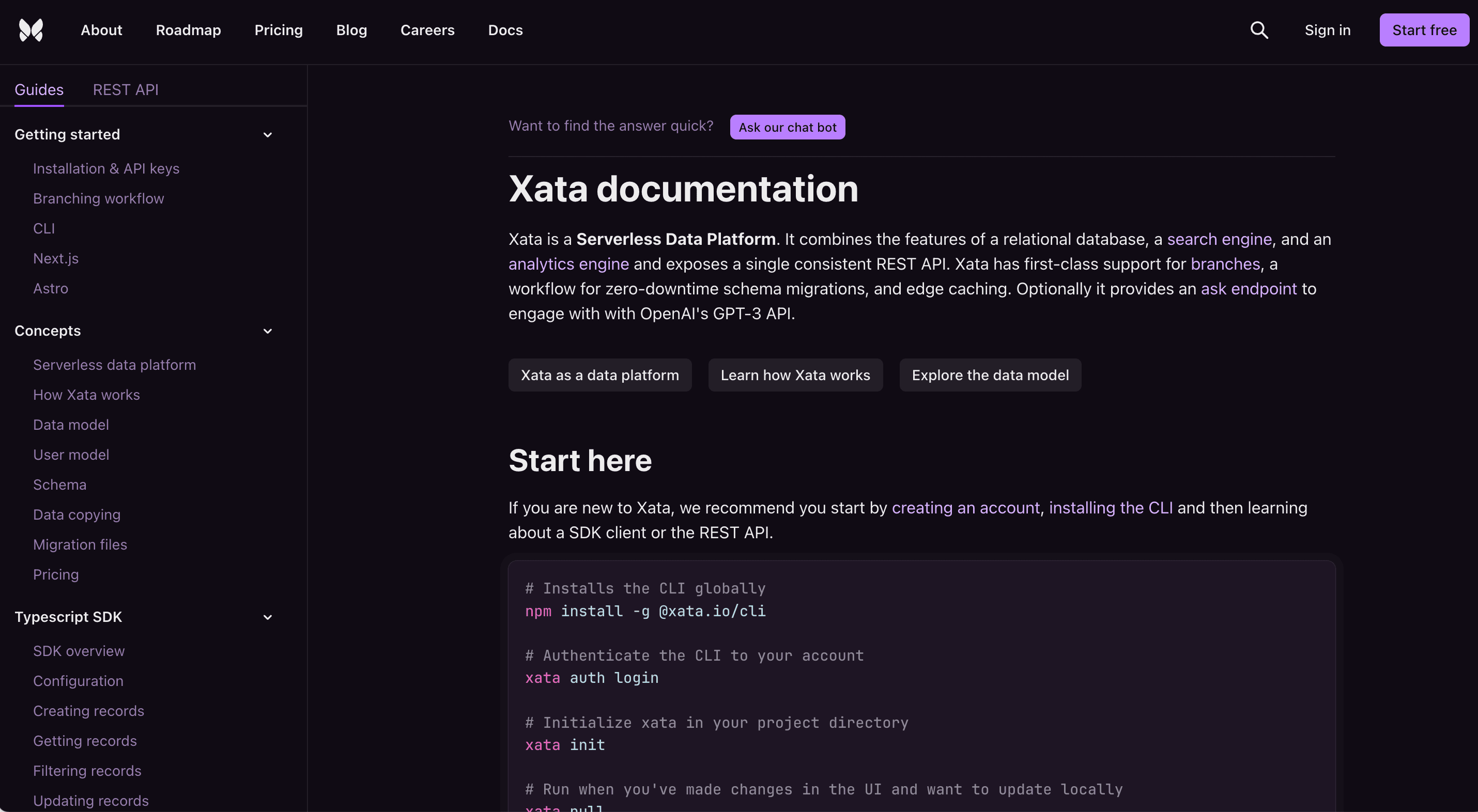Open Updating records sidebar item
This screenshot has height=812, width=1478.
click(x=90, y=801)
